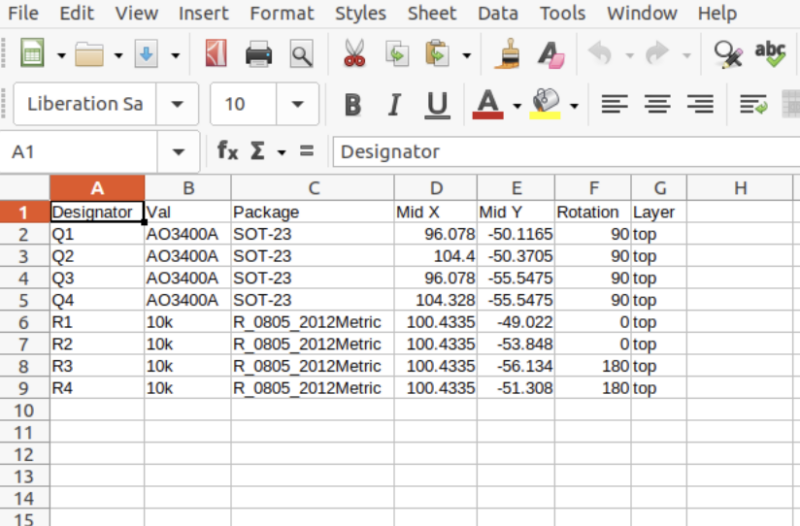Click the Cut scissors icon
This screenshot has height=526, width=800.
[x=354, y=54]
